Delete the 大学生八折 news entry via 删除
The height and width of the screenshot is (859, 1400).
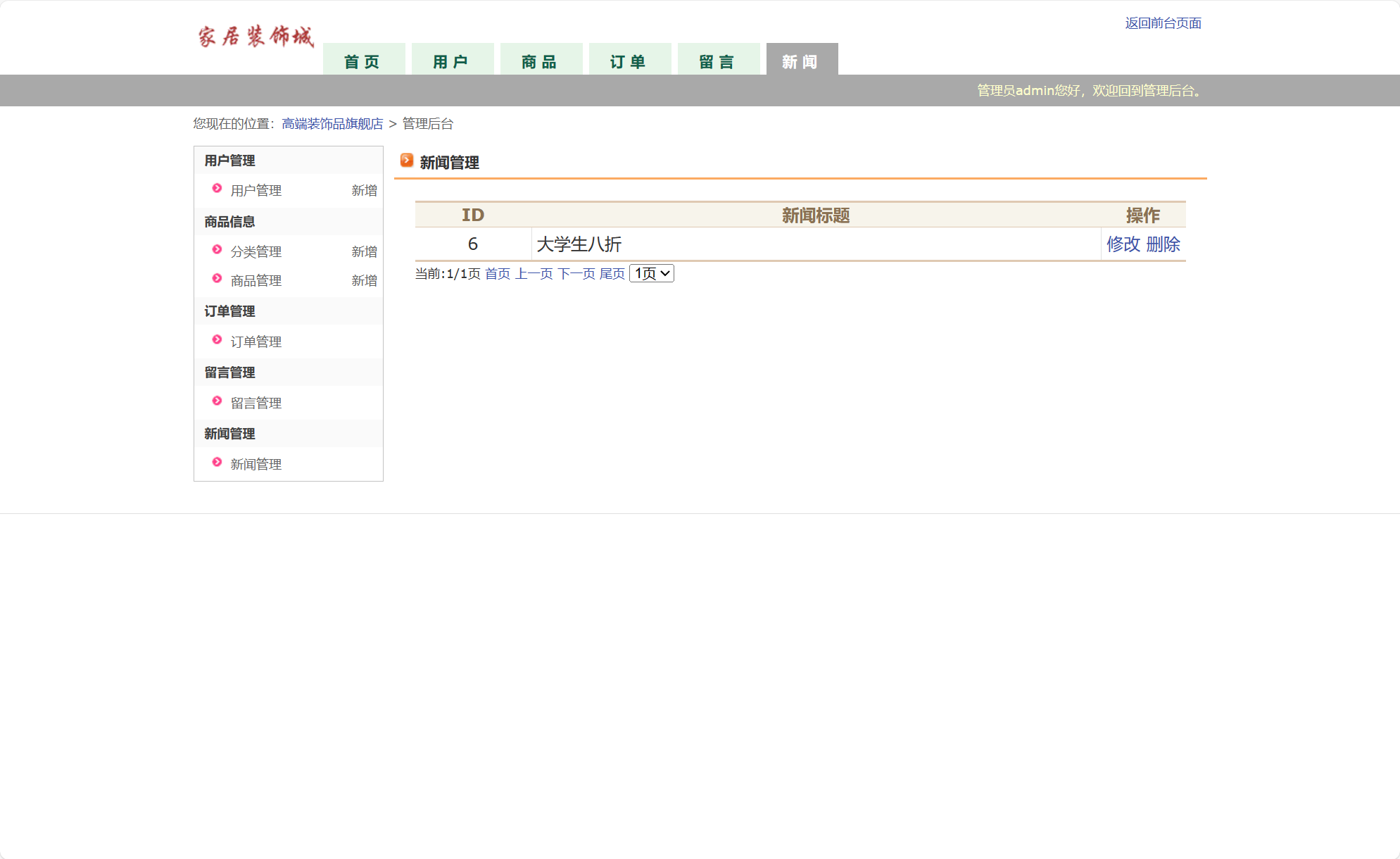pyautogui.click(x=1163, y=244)
